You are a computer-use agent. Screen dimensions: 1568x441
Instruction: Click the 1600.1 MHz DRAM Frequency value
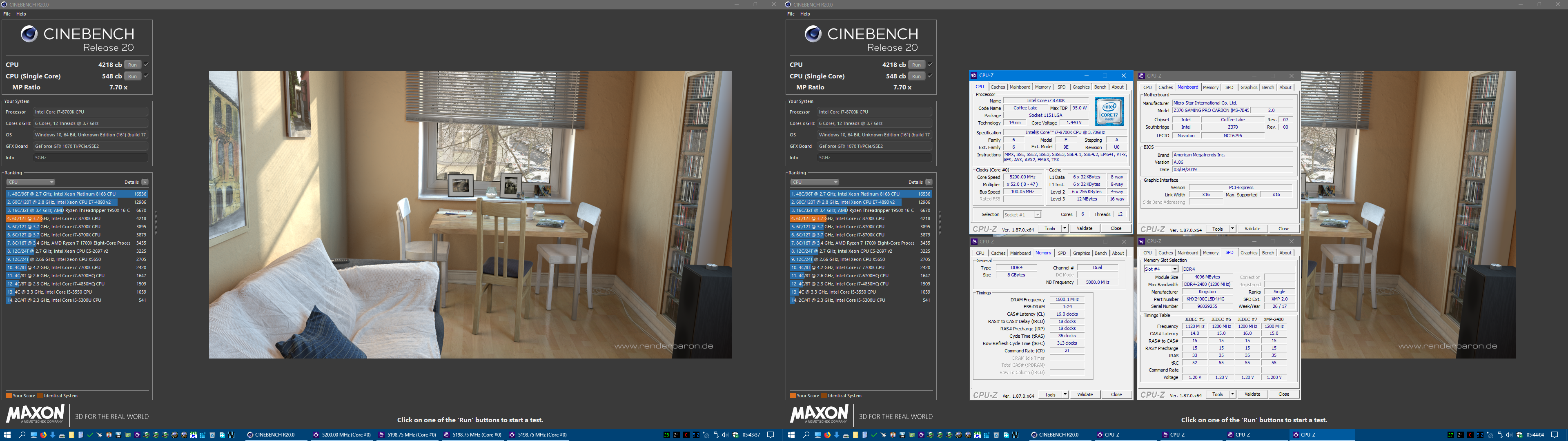(1067, 300)
